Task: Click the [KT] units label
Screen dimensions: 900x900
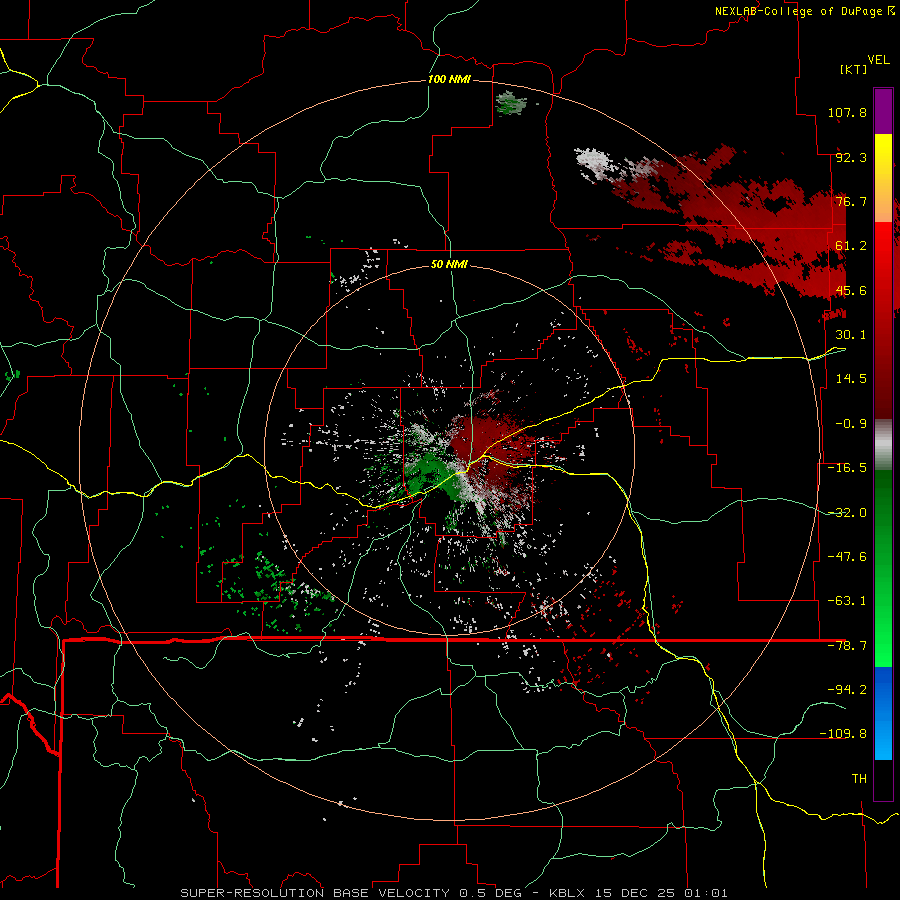Action: point(853,69)
